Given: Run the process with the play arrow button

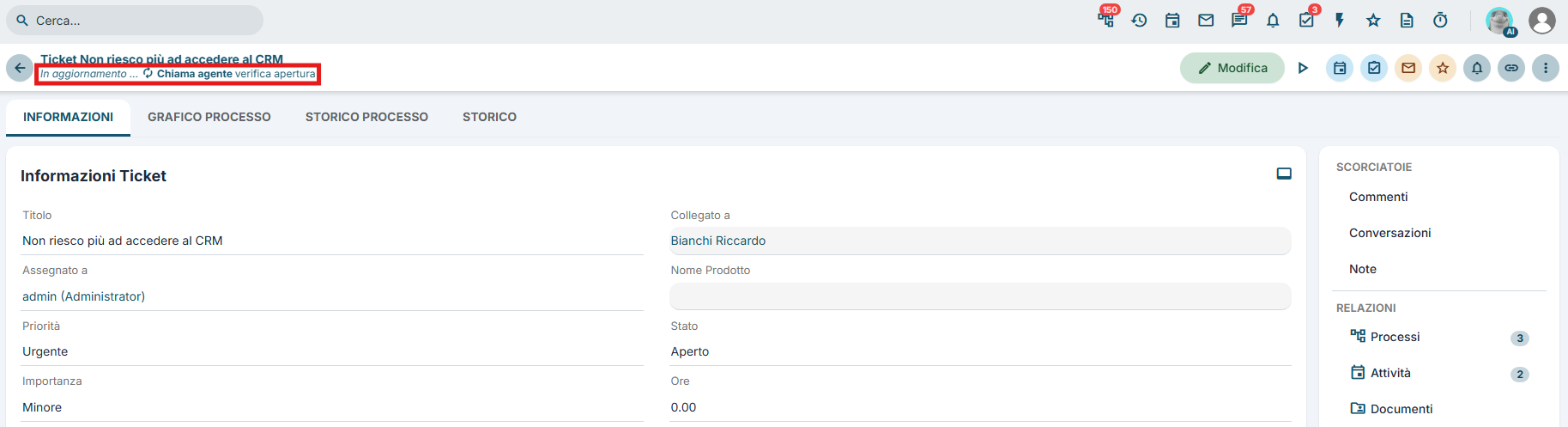Looking at the screenshot, I should coord(1303,68).
